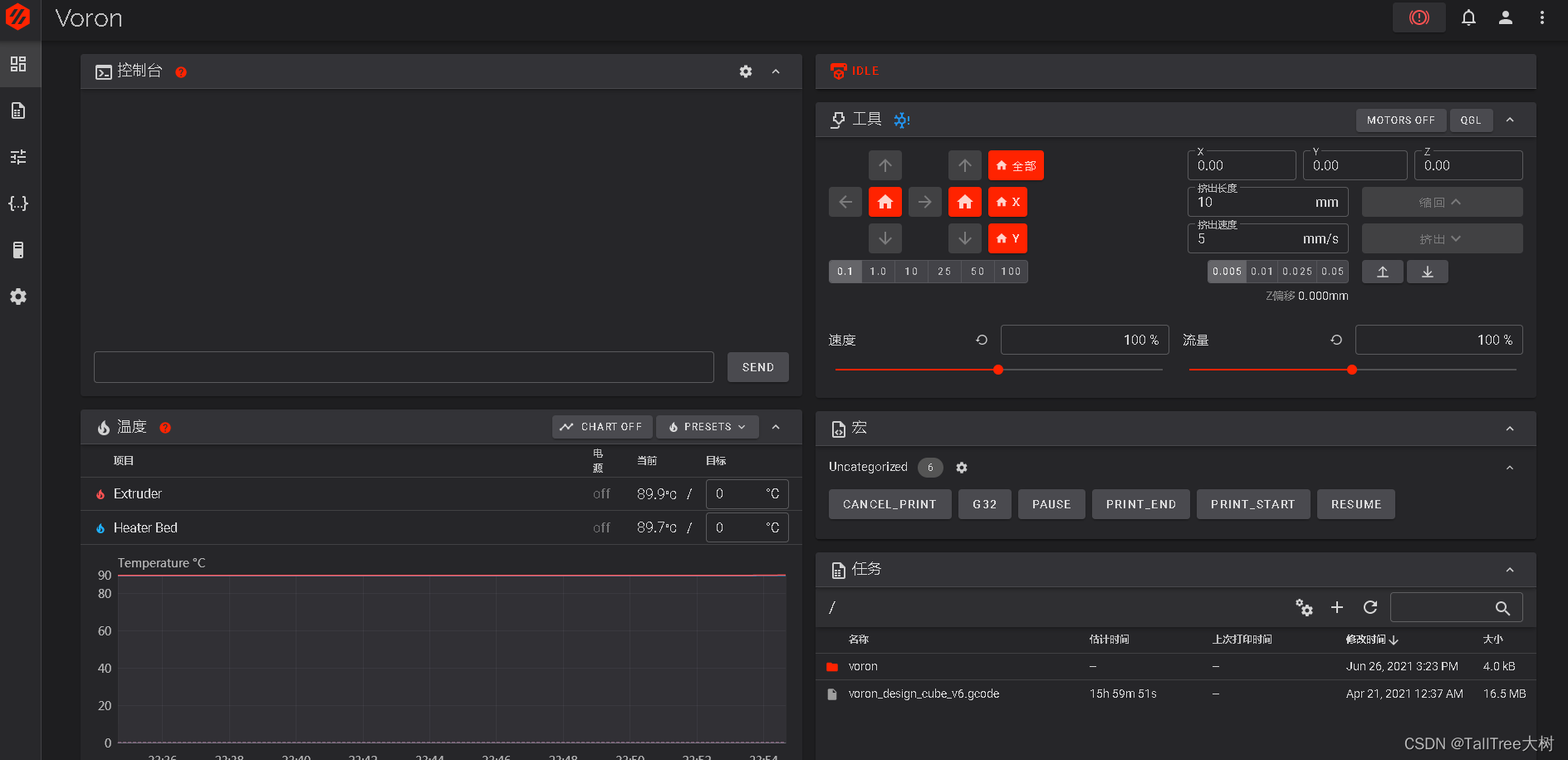Open the System/printer sidebar icon
The image size is (1568, 760).
[x=18, y=250]
